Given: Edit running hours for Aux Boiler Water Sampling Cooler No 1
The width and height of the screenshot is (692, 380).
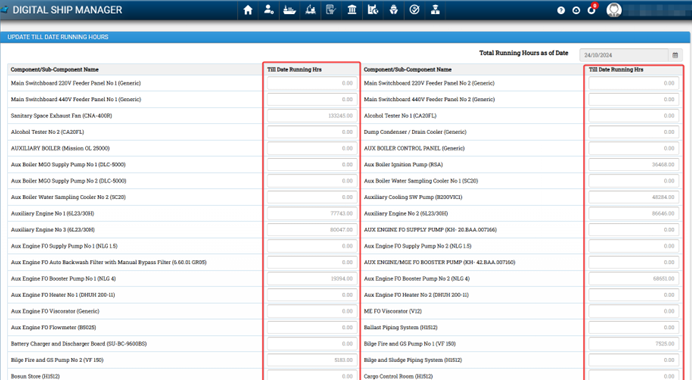Looking at the screenshot, I should 634,181.
